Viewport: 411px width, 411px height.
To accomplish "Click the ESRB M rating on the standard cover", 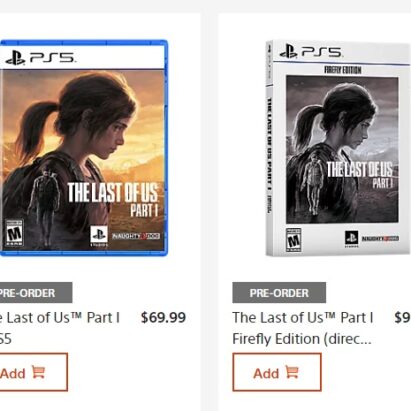I will [14, 233].
